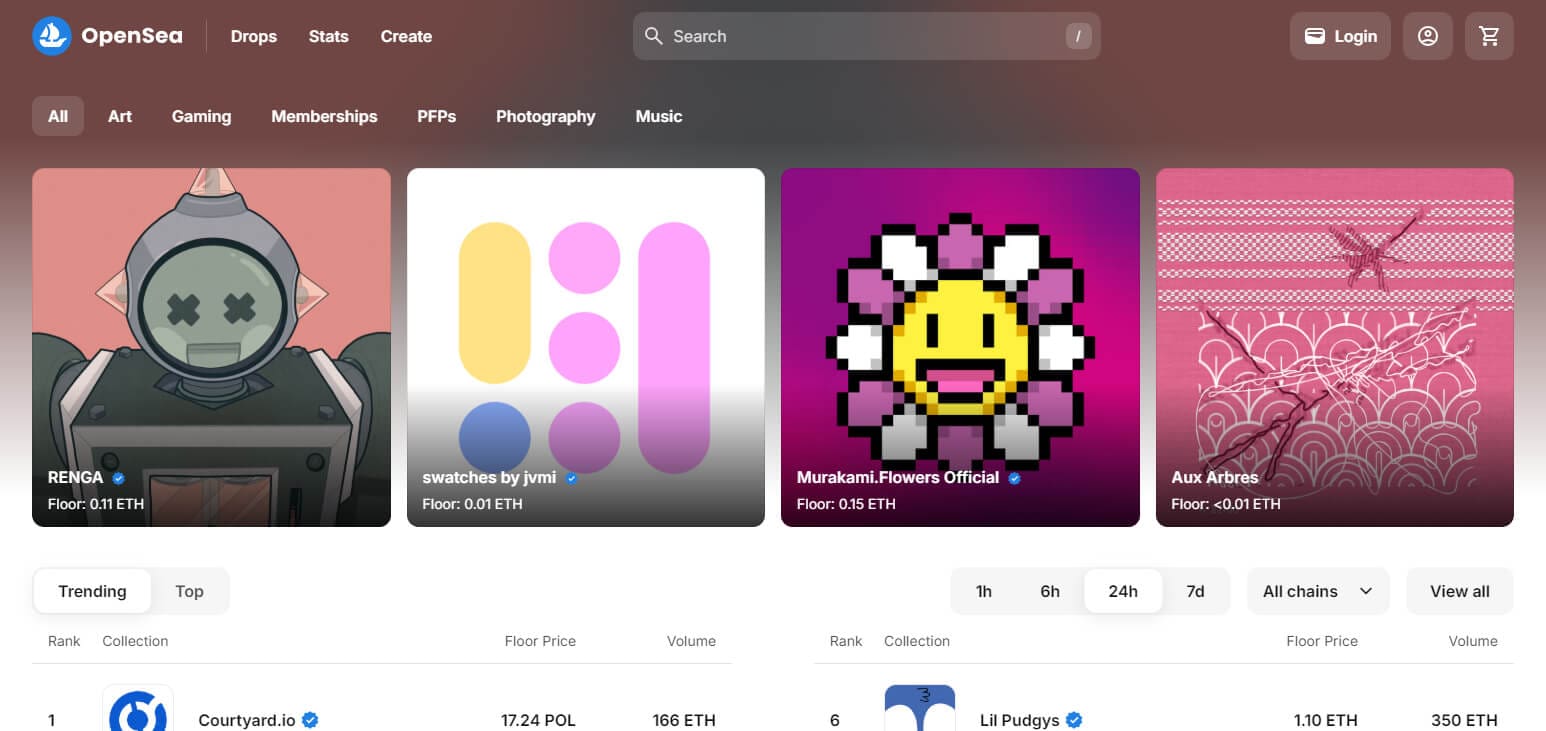1546x731 pixels.
Task: Select the 6h time range
Action: point(1050,591)
